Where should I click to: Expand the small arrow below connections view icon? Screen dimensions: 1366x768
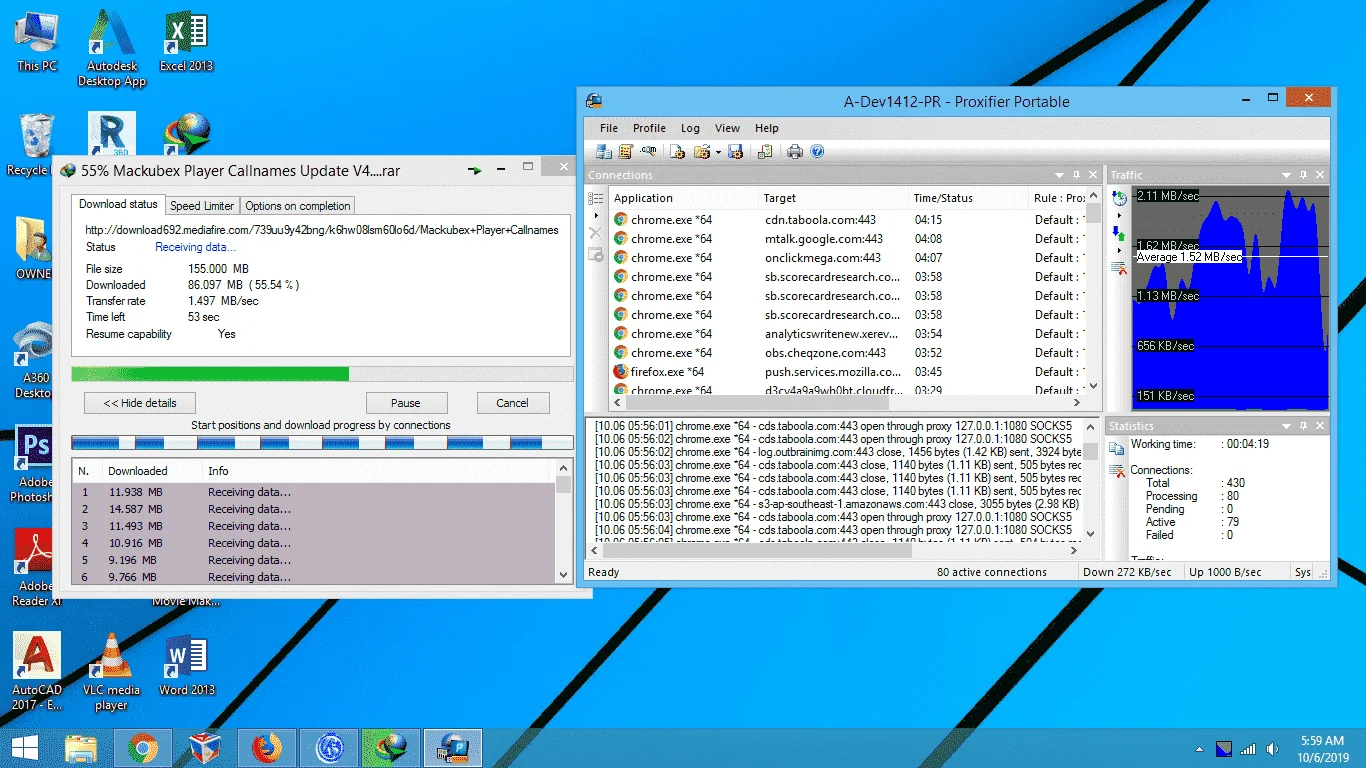pyautogui.click(x=596, y=215)
